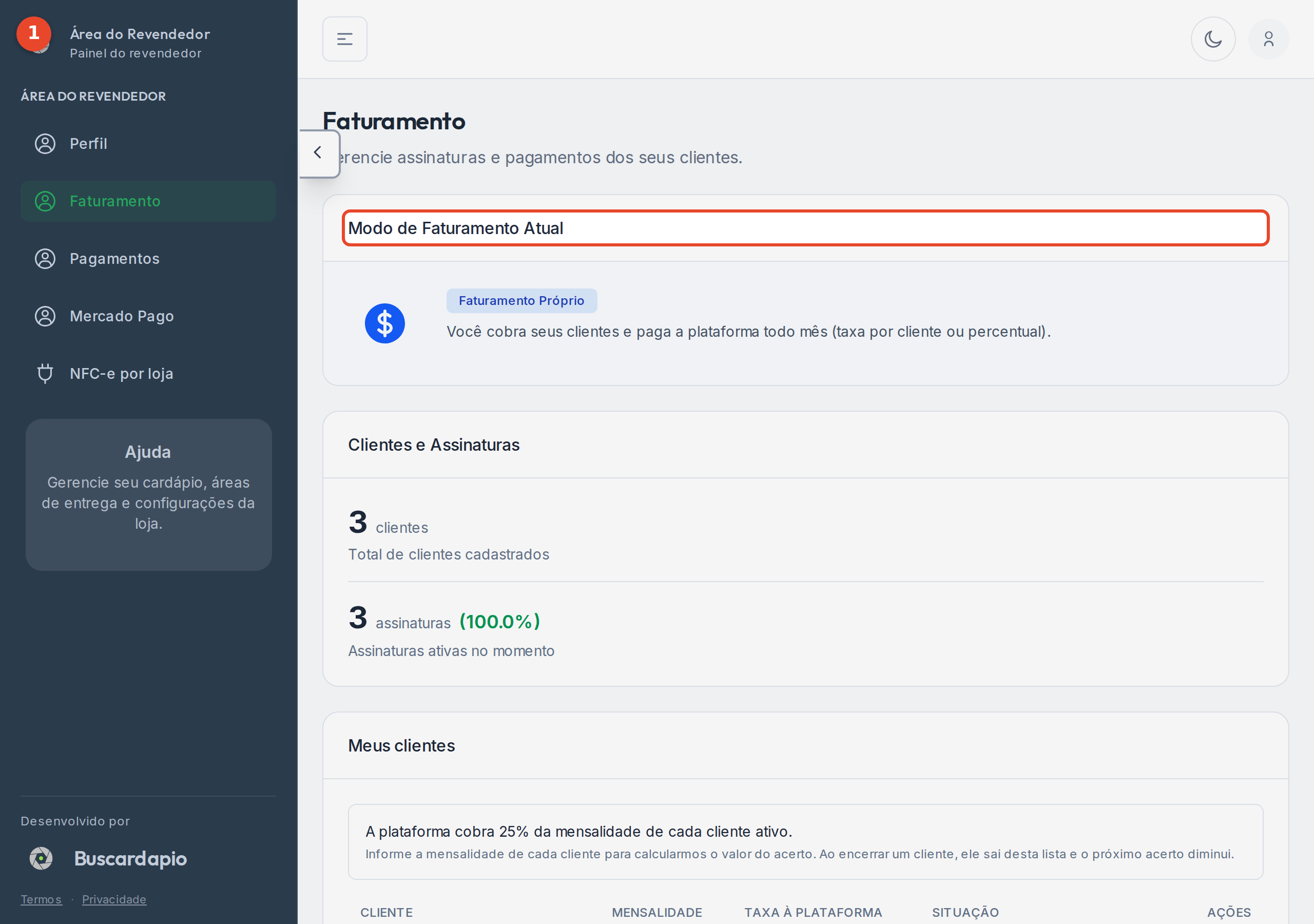Click the Área do Revendedor header title
The image size is (1314, 924).
(x=140, y=34)
